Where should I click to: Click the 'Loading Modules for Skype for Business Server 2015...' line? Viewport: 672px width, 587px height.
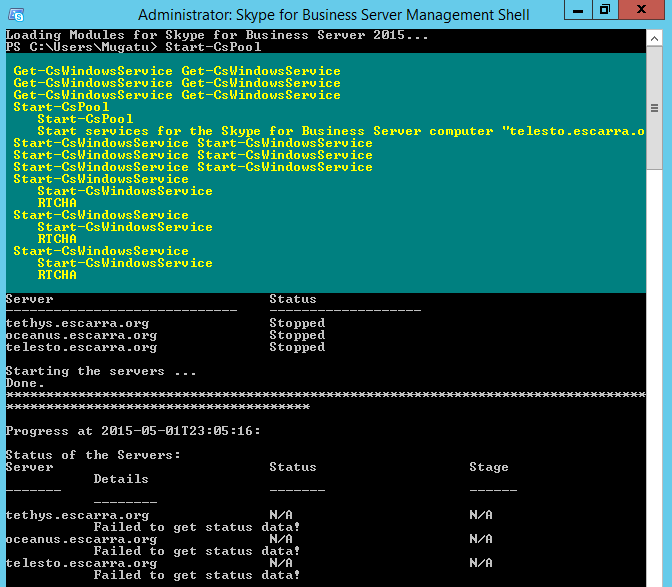coord(217,35)
